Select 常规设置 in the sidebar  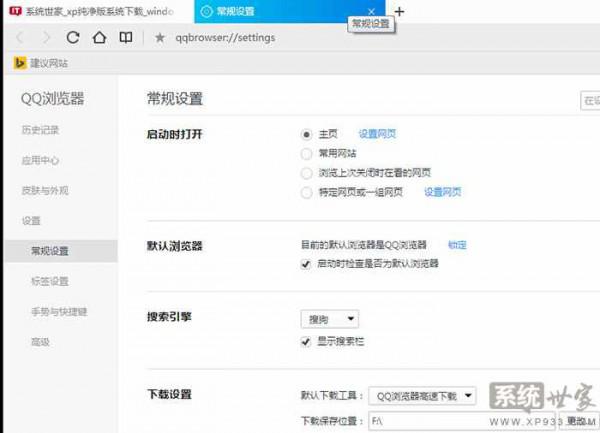pos(61,251)
